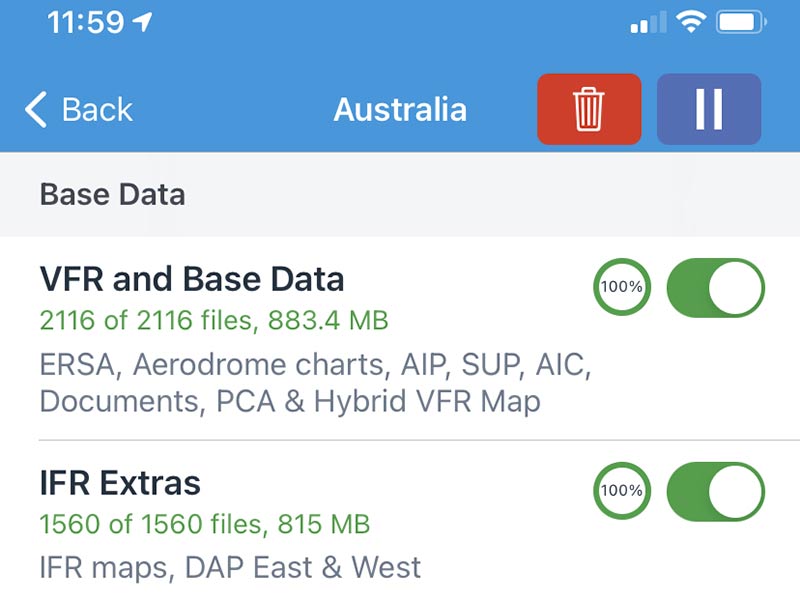Screen dimensions: 800x600
Task: Select the Back text label
Action: click(97, 110)
